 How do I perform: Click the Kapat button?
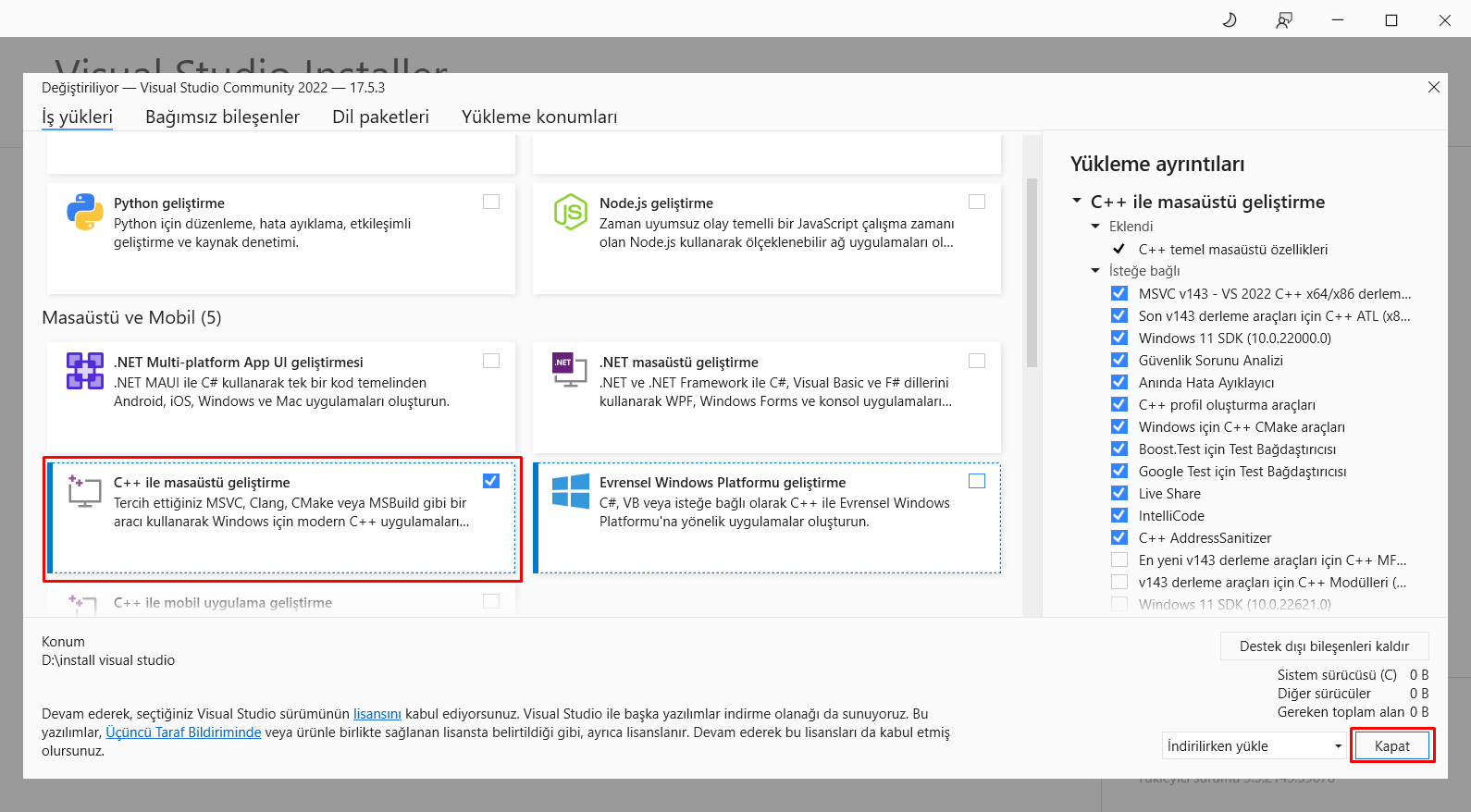click(x=1391, y=745)
